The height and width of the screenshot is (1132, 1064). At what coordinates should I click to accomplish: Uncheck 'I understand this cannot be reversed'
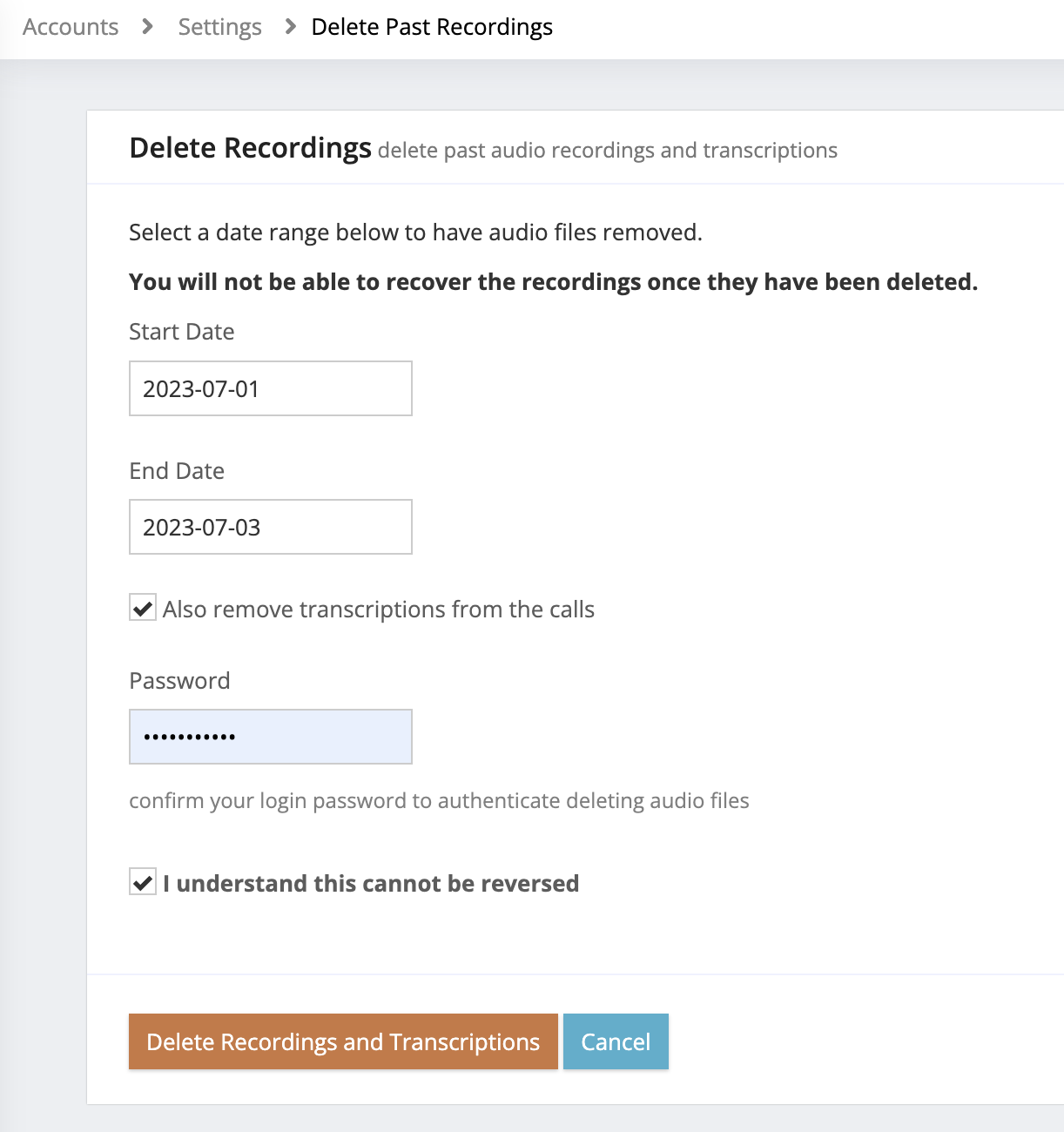tap(142, 883)
